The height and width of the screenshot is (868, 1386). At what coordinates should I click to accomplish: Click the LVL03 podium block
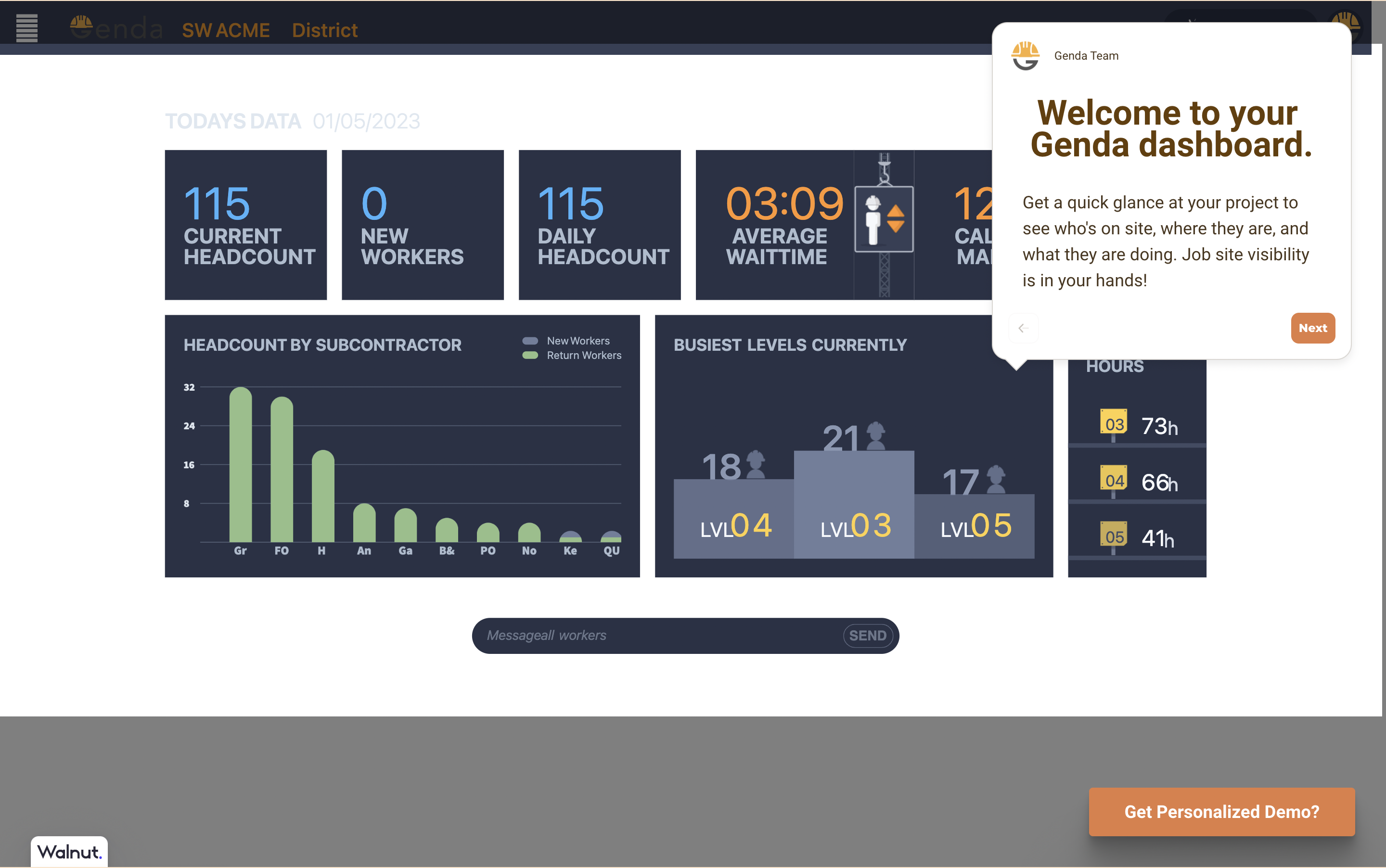(854, 505)
